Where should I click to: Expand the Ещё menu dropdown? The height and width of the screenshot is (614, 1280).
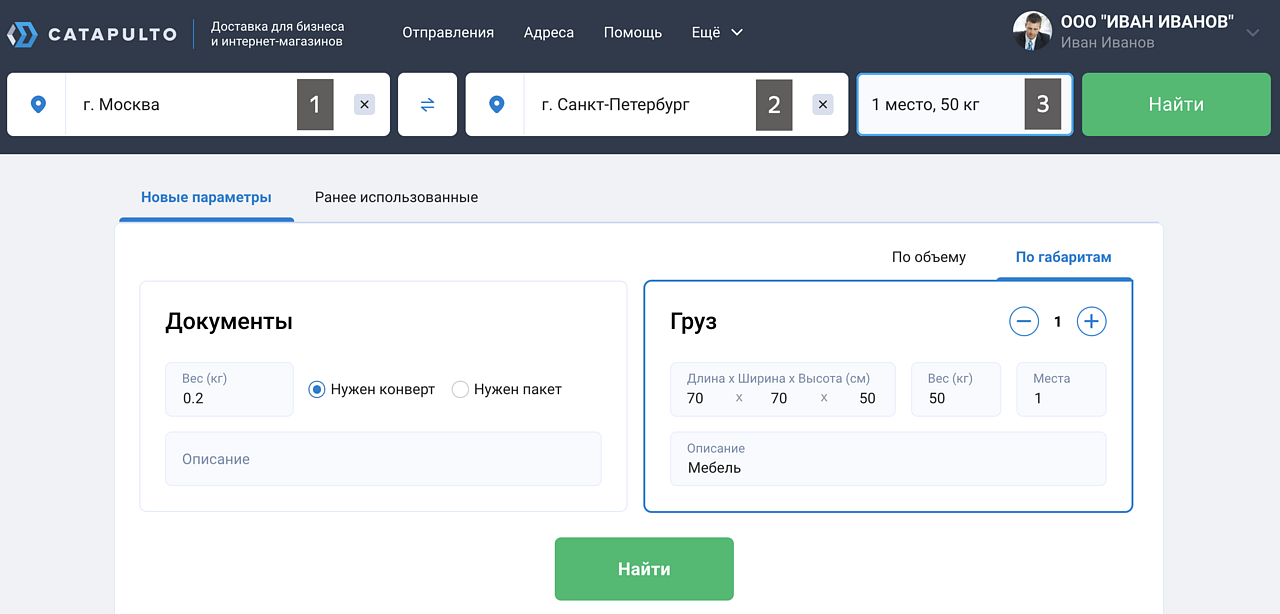click(717, 32)
